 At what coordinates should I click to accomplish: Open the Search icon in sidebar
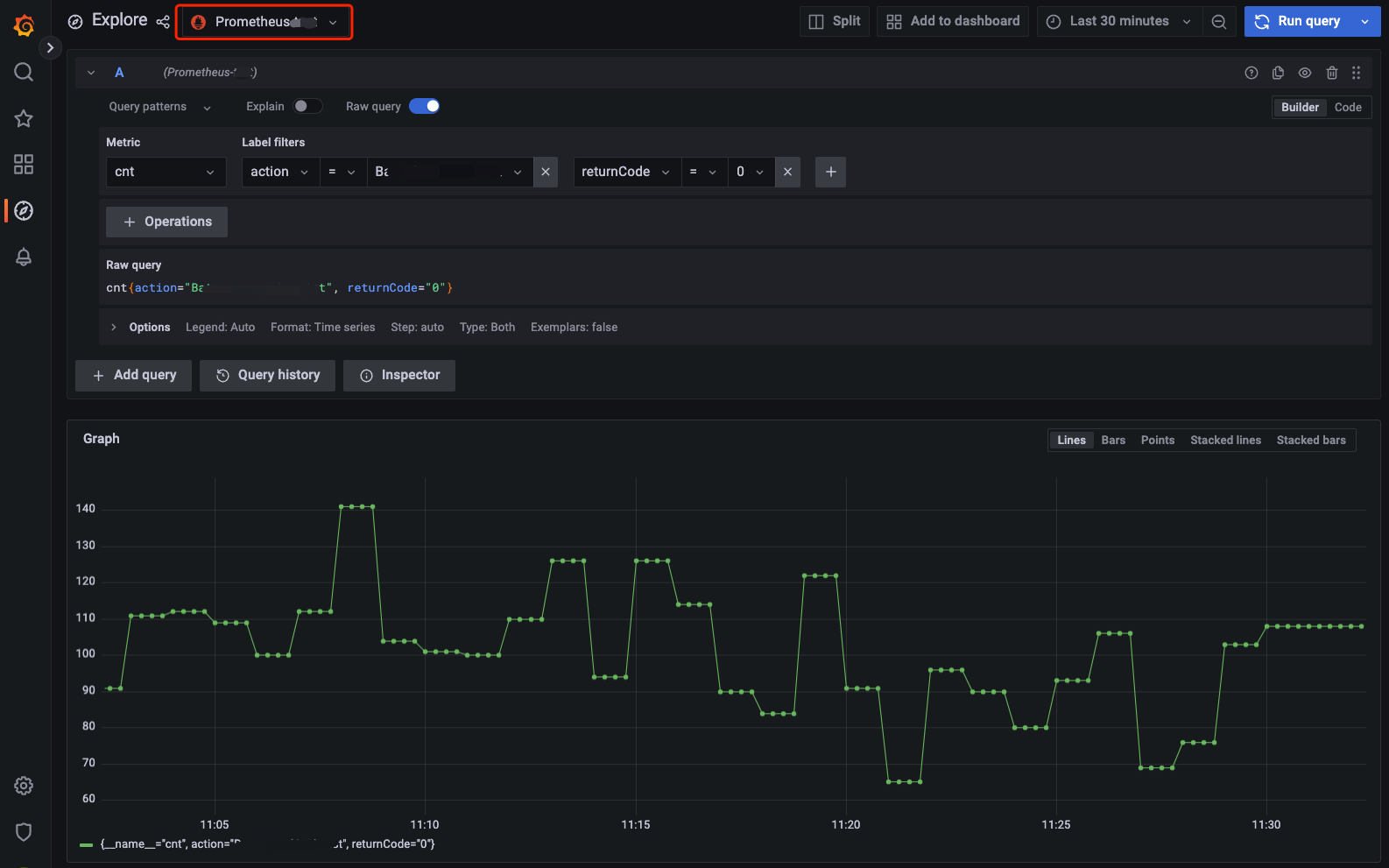click(x=24, y=72)
